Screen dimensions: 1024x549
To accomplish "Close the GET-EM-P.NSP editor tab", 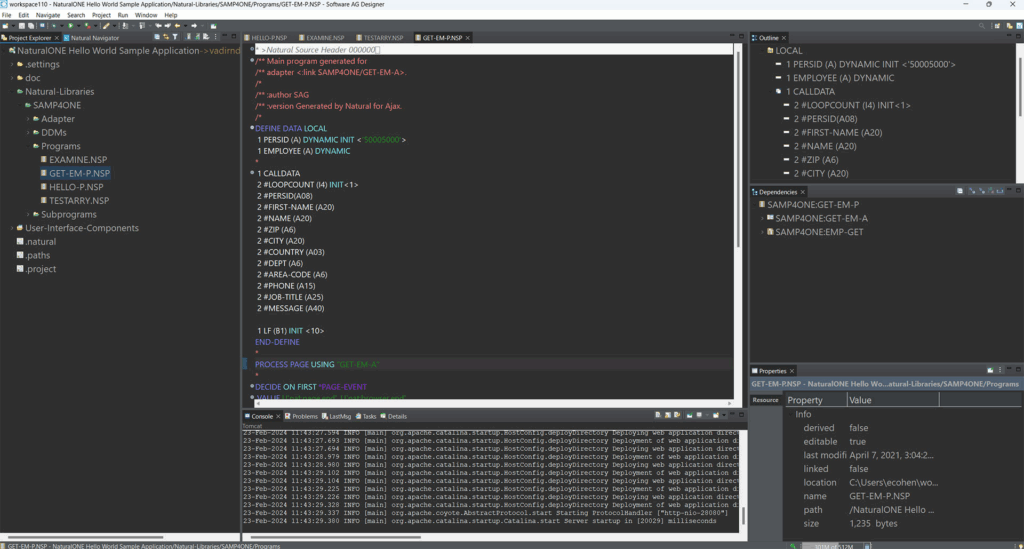I will point(466,38).
